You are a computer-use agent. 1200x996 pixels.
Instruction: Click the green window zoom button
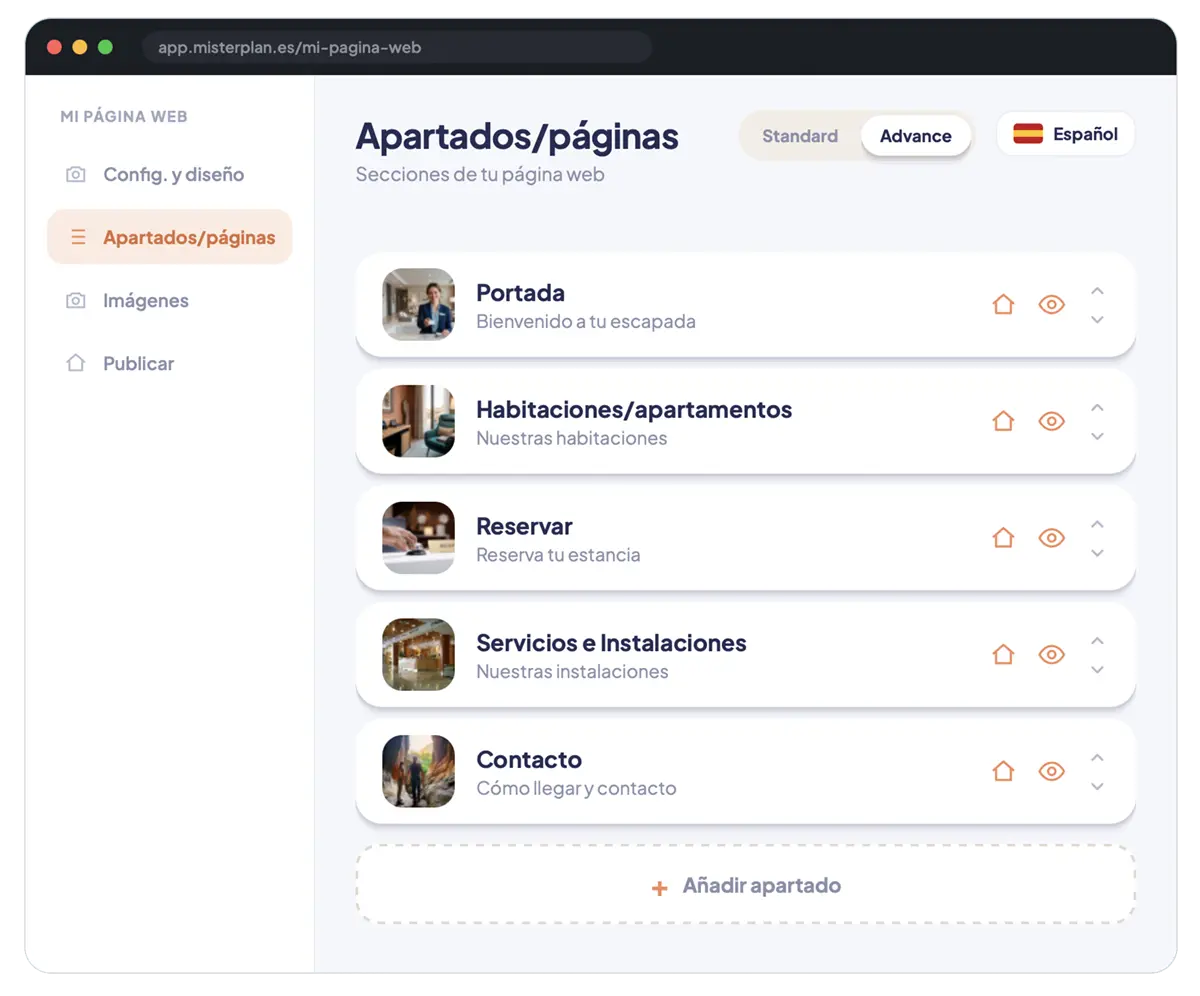tap(105, 47)
